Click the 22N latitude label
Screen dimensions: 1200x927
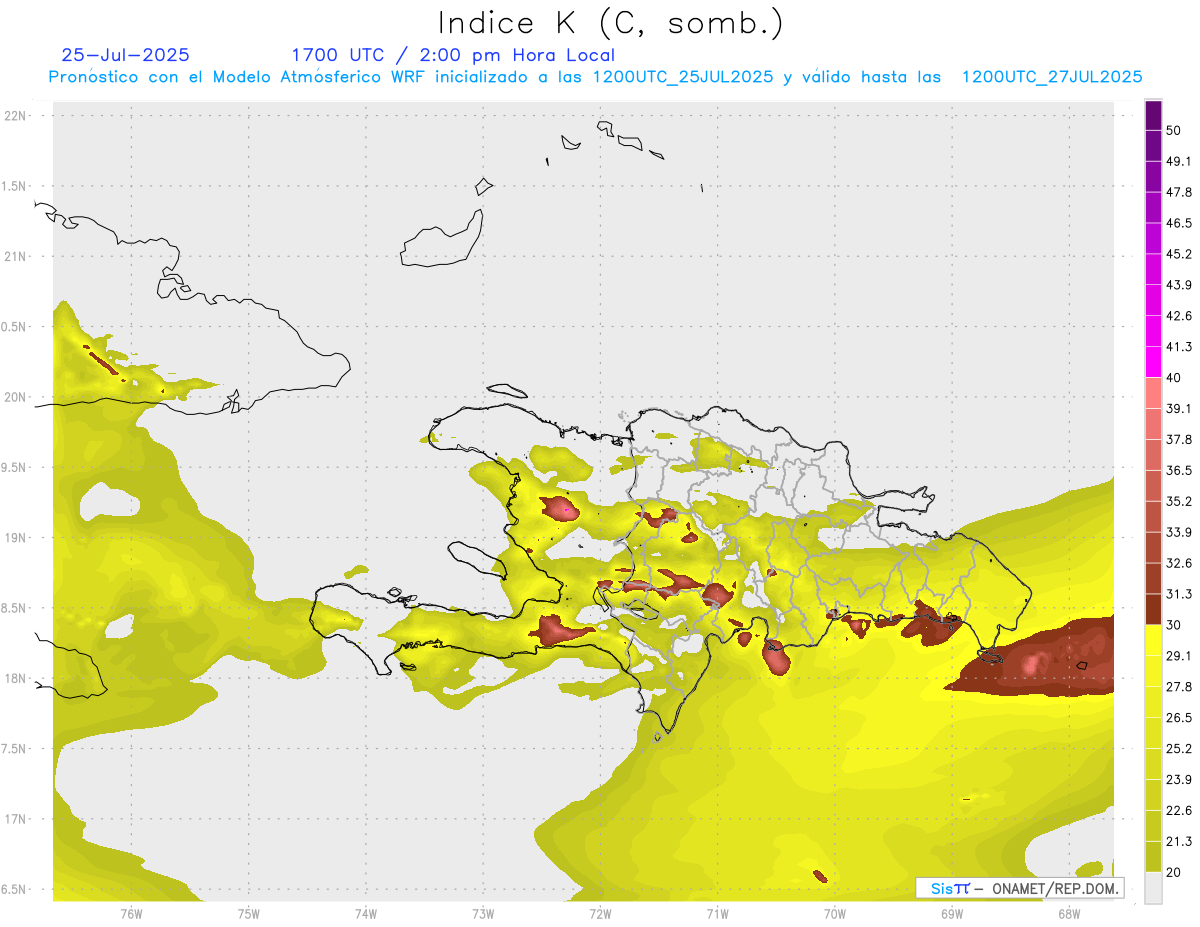[x=15, y=115]
